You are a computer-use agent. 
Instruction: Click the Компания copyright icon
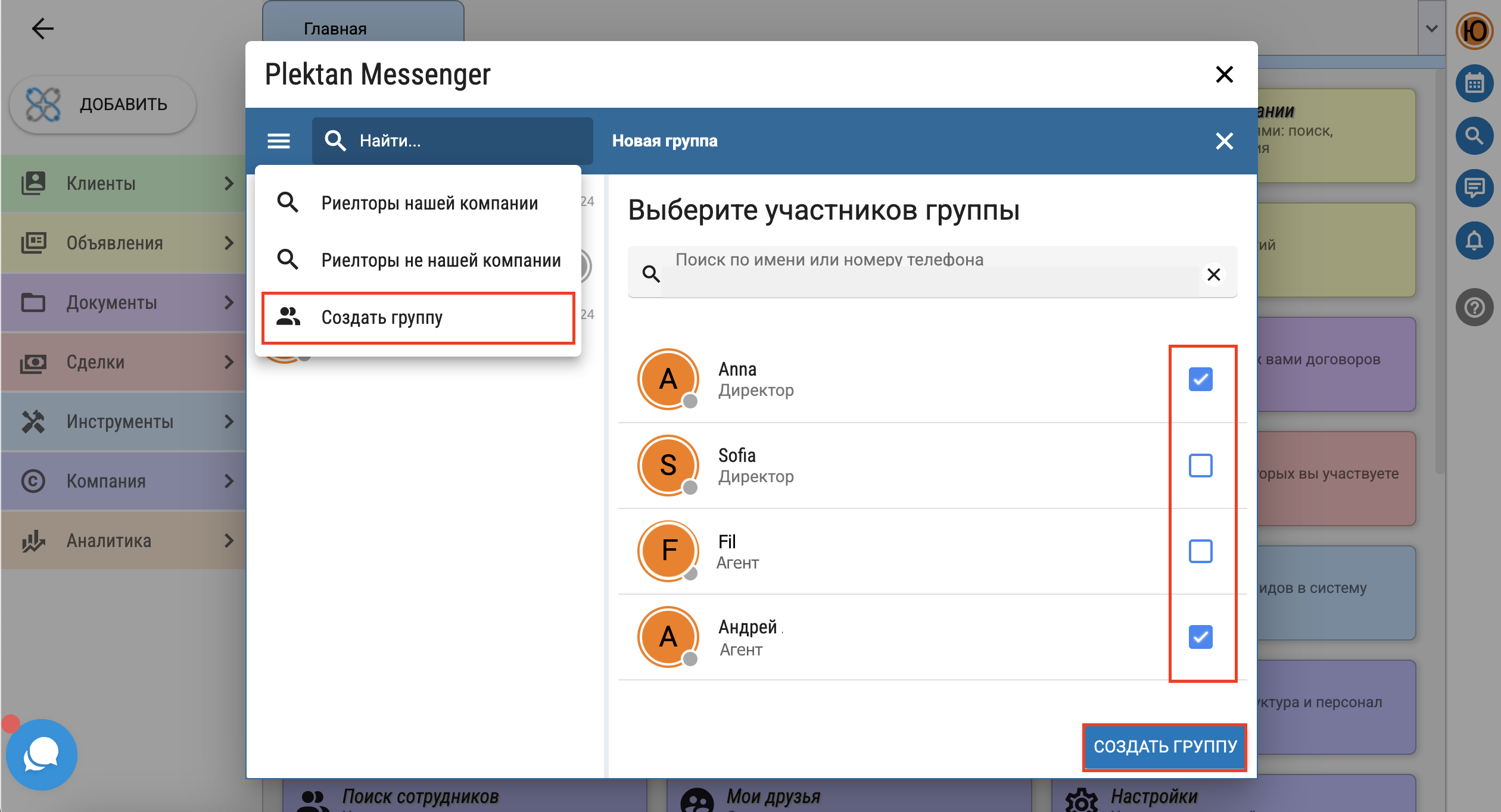[x=33, y=481]
